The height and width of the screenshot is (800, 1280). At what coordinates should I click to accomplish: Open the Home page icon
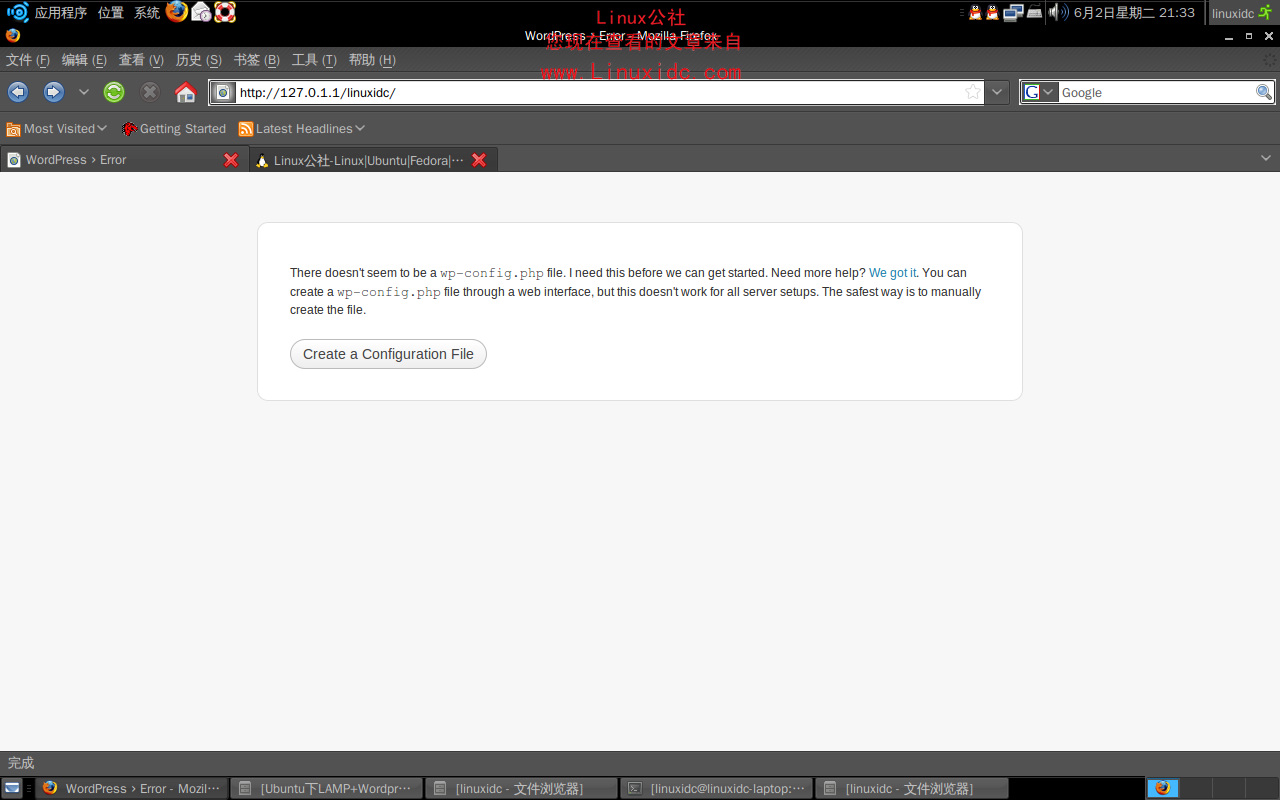185,91
